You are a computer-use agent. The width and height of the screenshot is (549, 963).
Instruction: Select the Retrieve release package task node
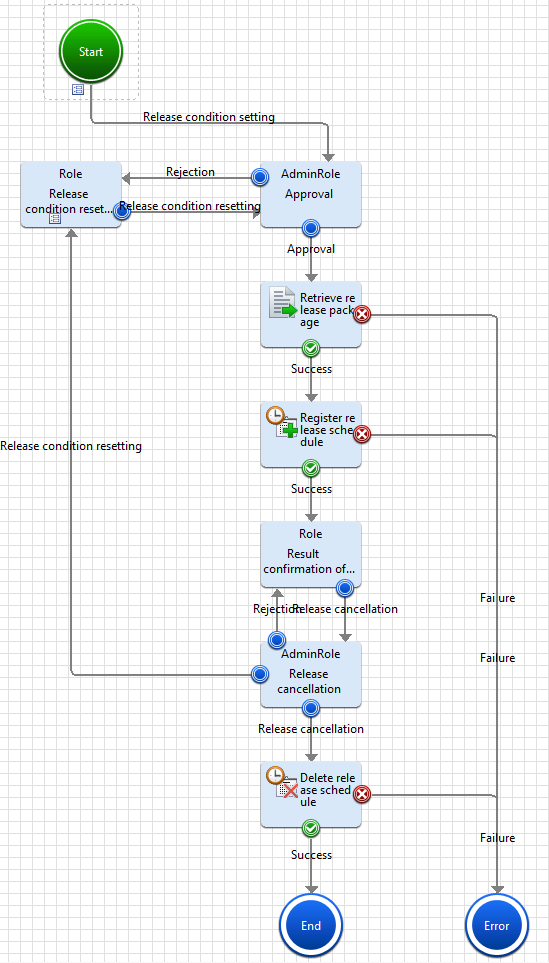pos(311,314)
